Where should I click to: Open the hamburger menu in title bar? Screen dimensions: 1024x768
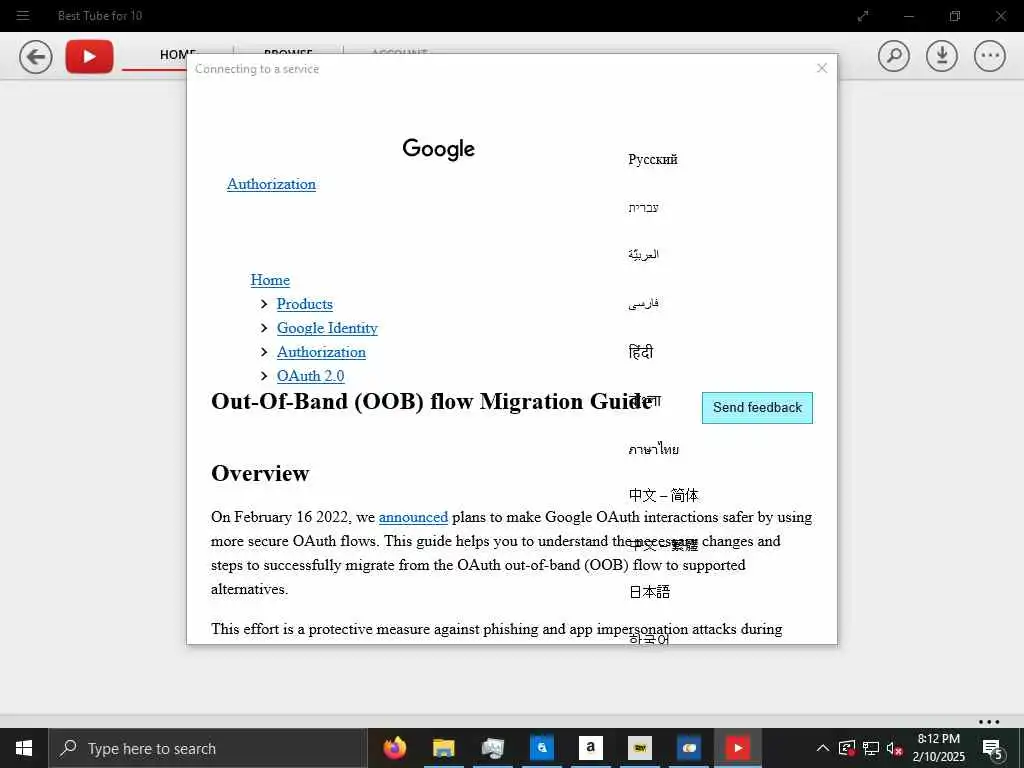pos(23,15)
